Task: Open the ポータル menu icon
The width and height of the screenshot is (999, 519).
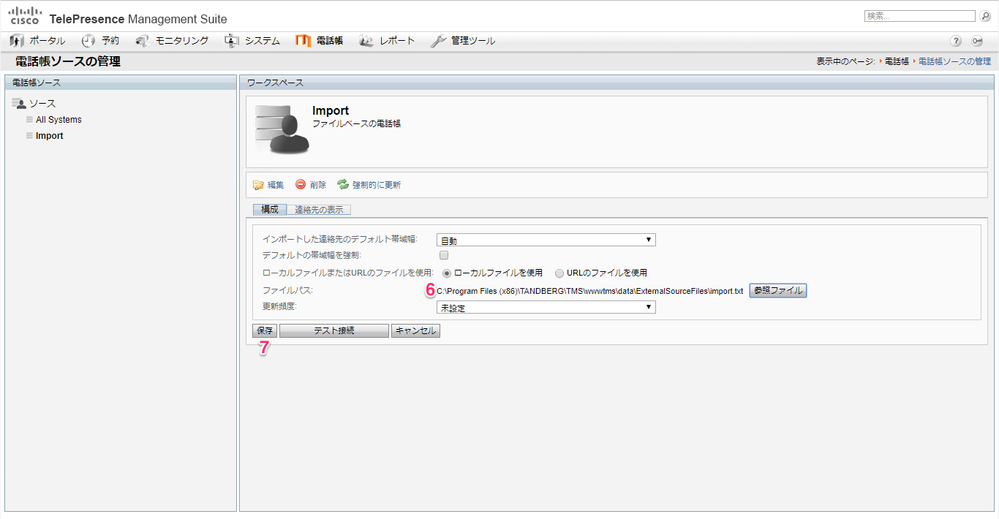Action: point(17,41)
